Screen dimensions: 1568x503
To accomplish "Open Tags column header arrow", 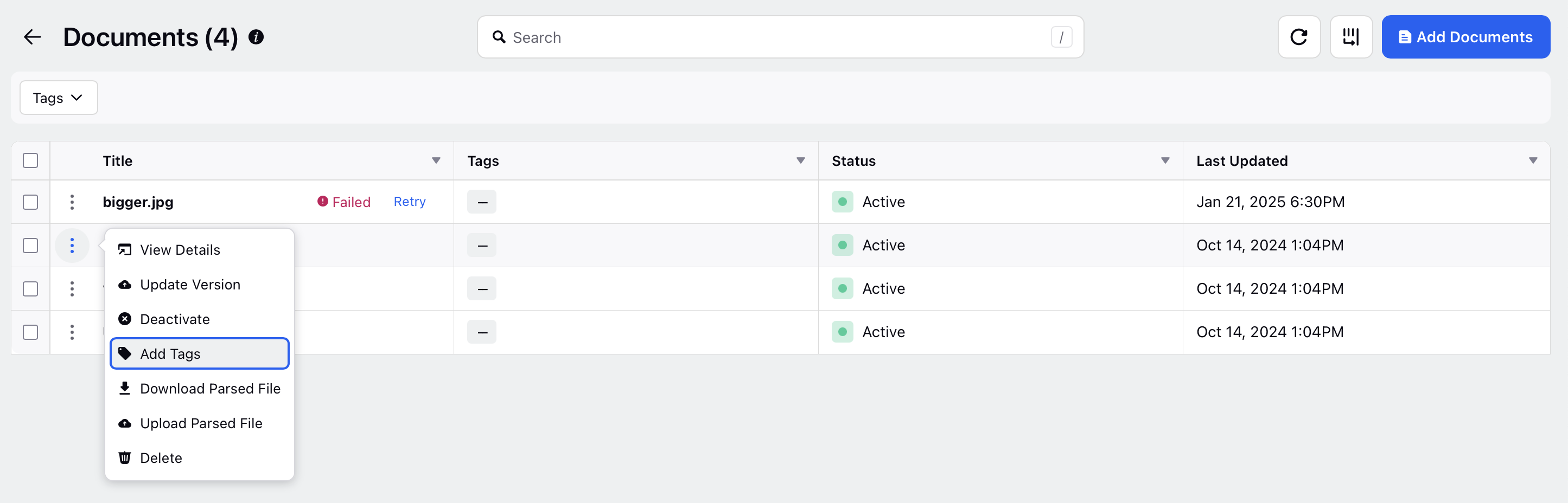I will (800, 160).
